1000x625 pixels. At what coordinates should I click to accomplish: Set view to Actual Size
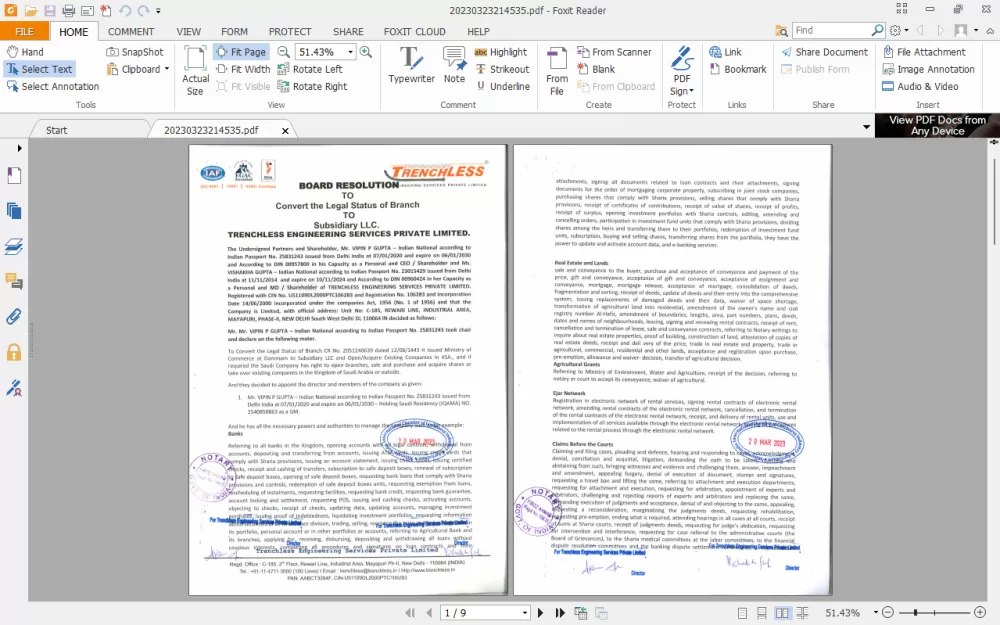[x=195, y=71]
